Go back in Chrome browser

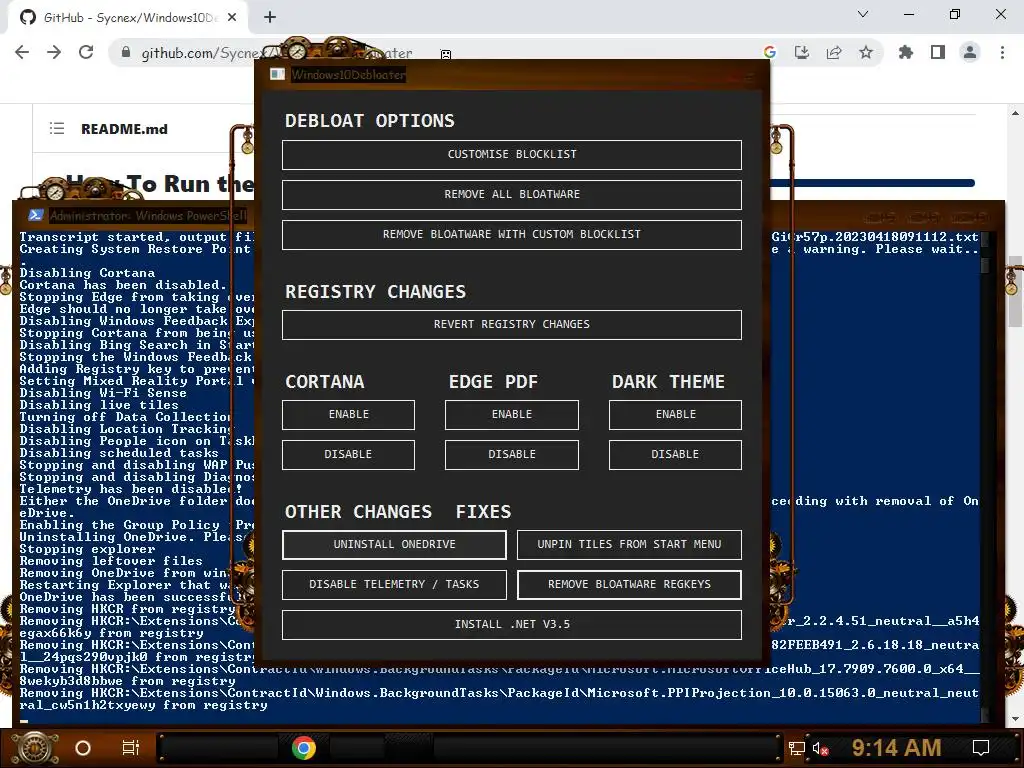[x=22, y=52]
